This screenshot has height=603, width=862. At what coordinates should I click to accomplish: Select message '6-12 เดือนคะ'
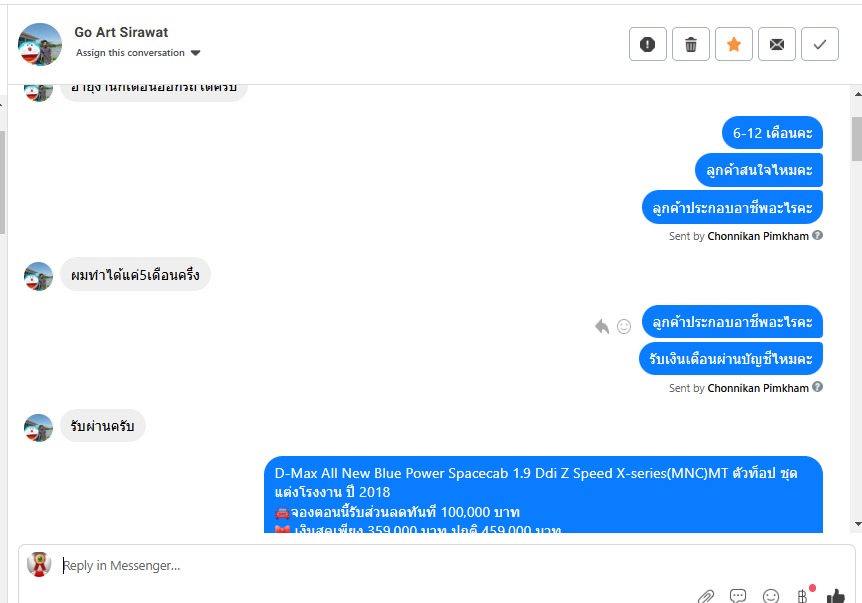click(772, 132)
